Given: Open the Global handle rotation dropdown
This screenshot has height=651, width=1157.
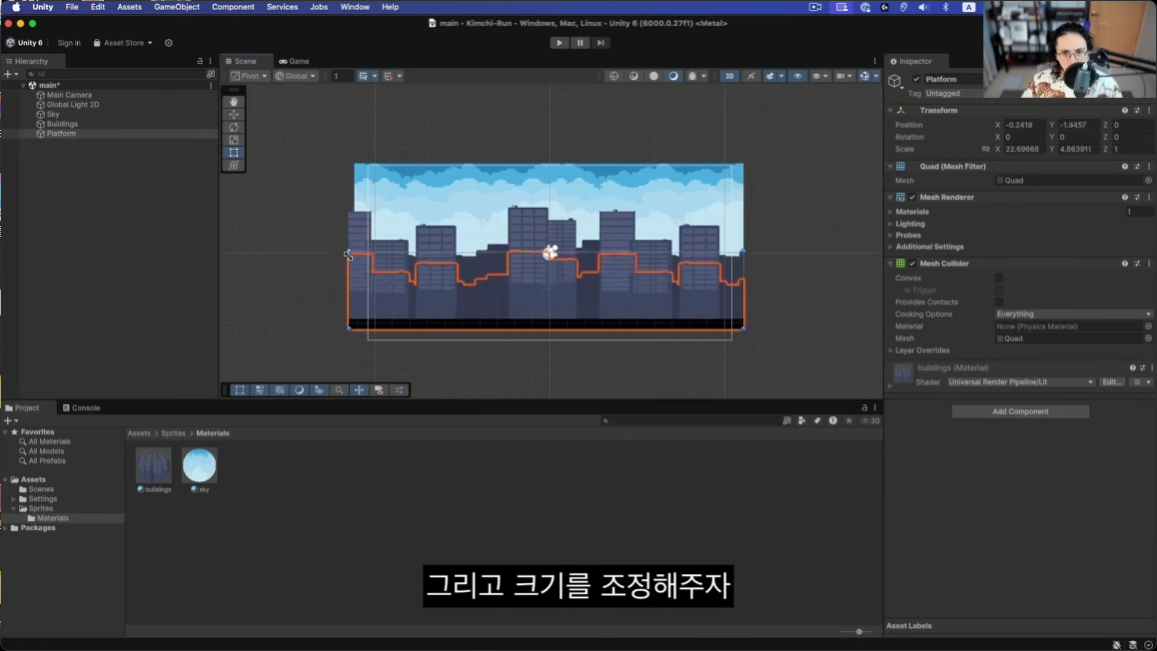Looking at the screenshot, I should (x=295, y=76).
